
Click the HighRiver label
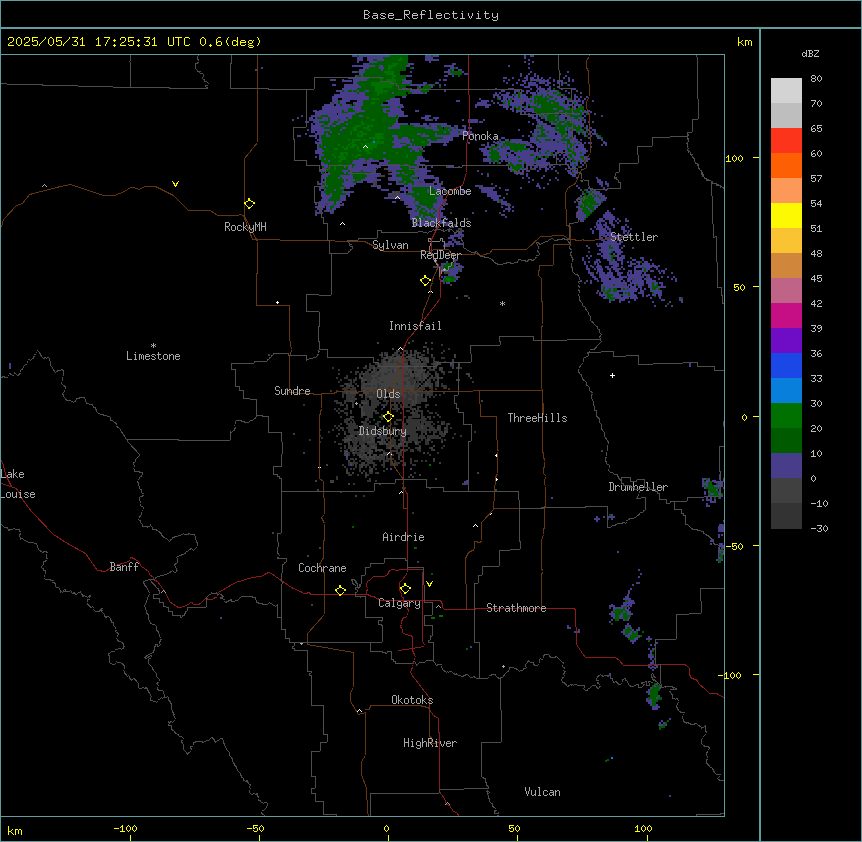430,743
